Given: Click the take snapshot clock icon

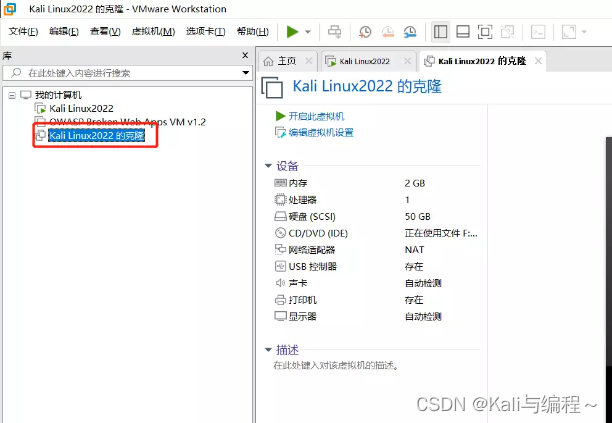Looking at the screenshot, I should coord(365,32).
